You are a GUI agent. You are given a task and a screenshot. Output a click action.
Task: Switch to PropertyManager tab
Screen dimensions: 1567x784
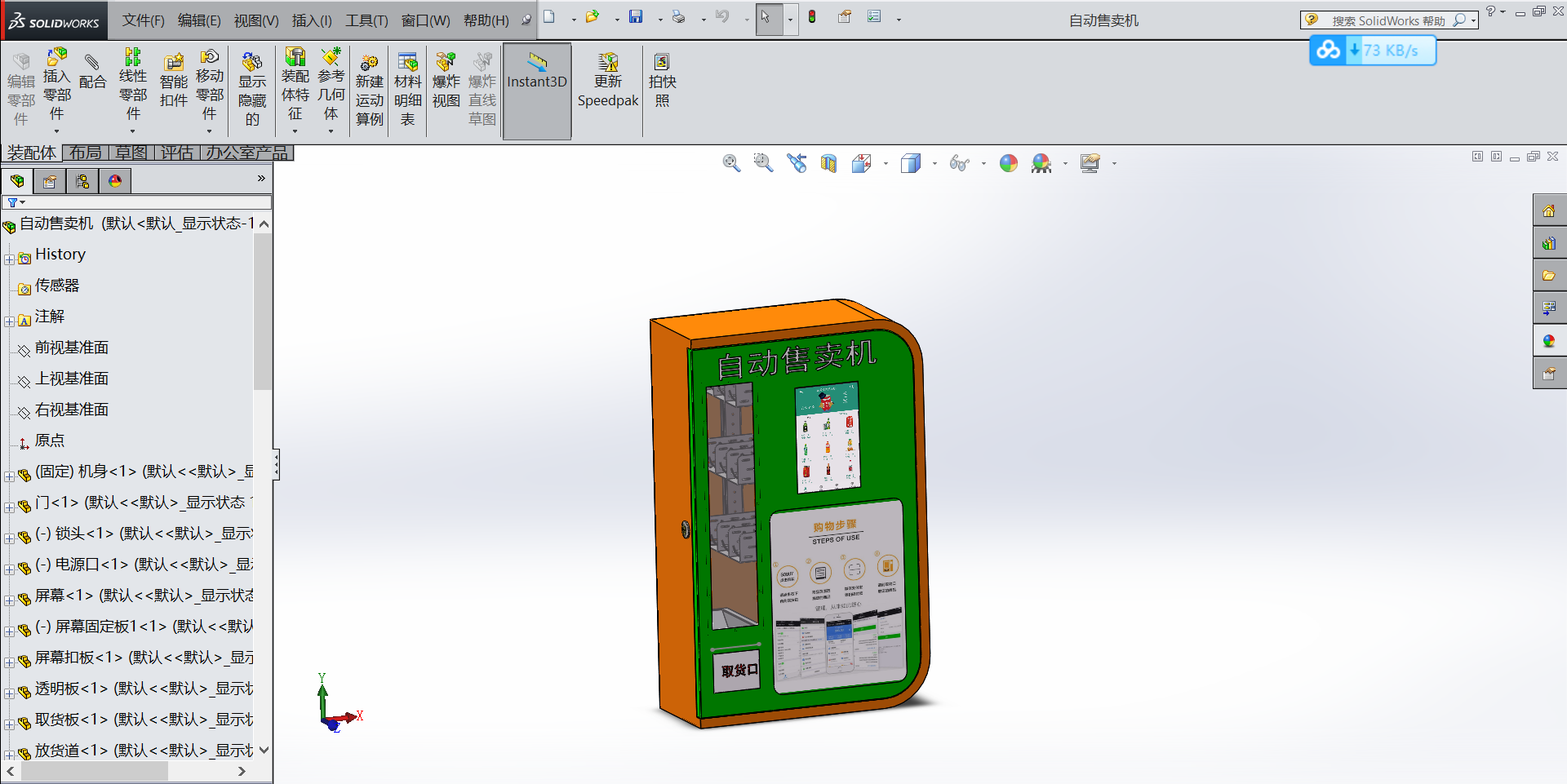pyautogui.click(x=50, y=181)
